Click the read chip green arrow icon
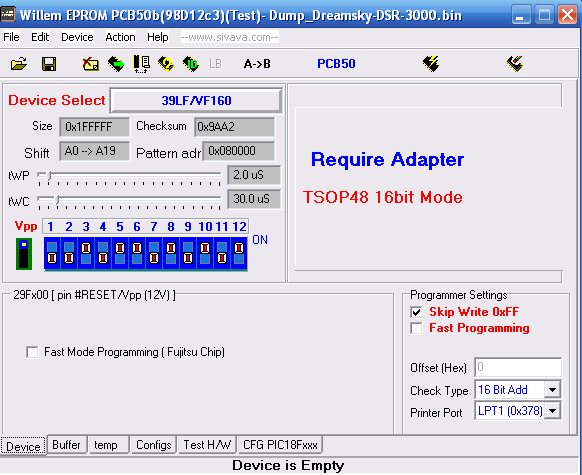Viewport: 582px width, 475px height. pyautogui.click(x=116, y=64)
